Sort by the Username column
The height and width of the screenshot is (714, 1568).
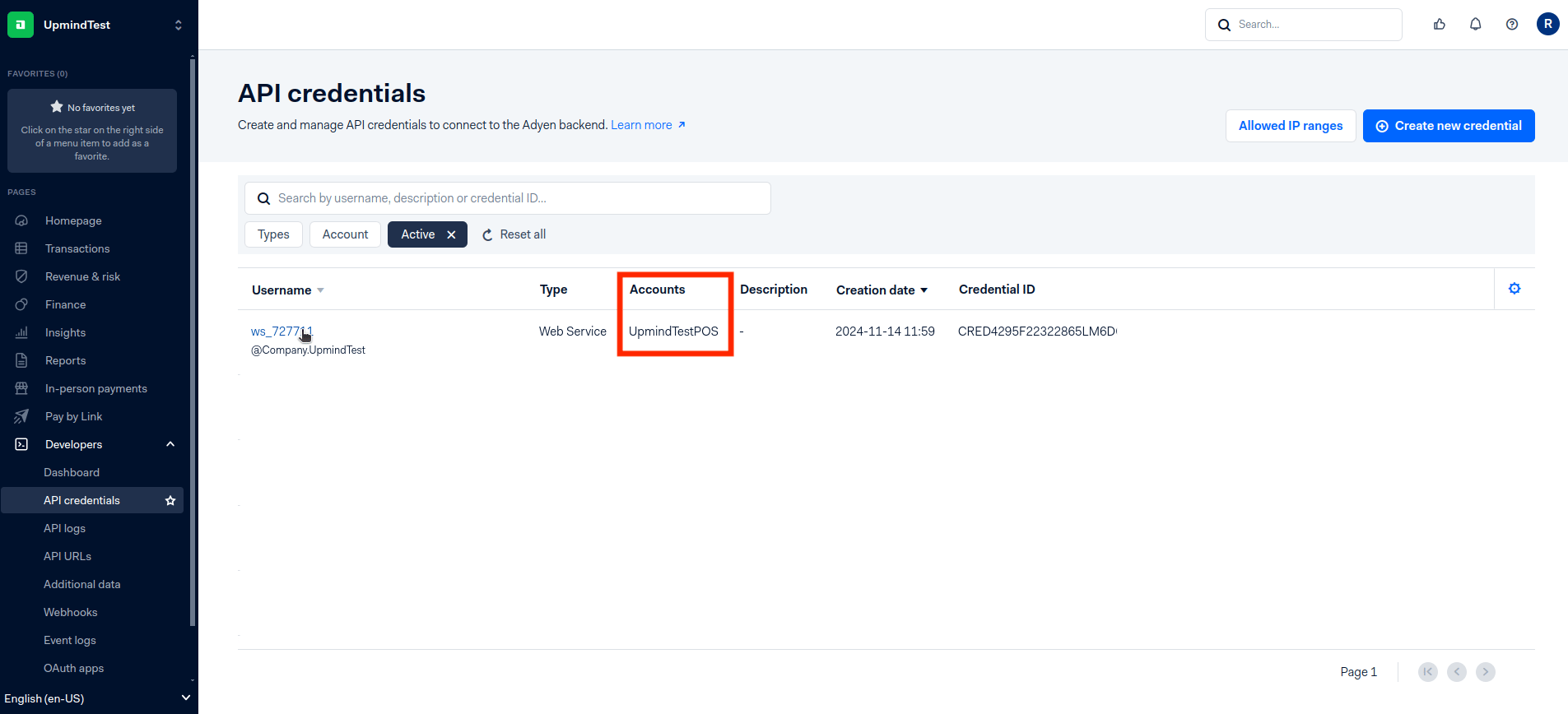click(288, 290)
